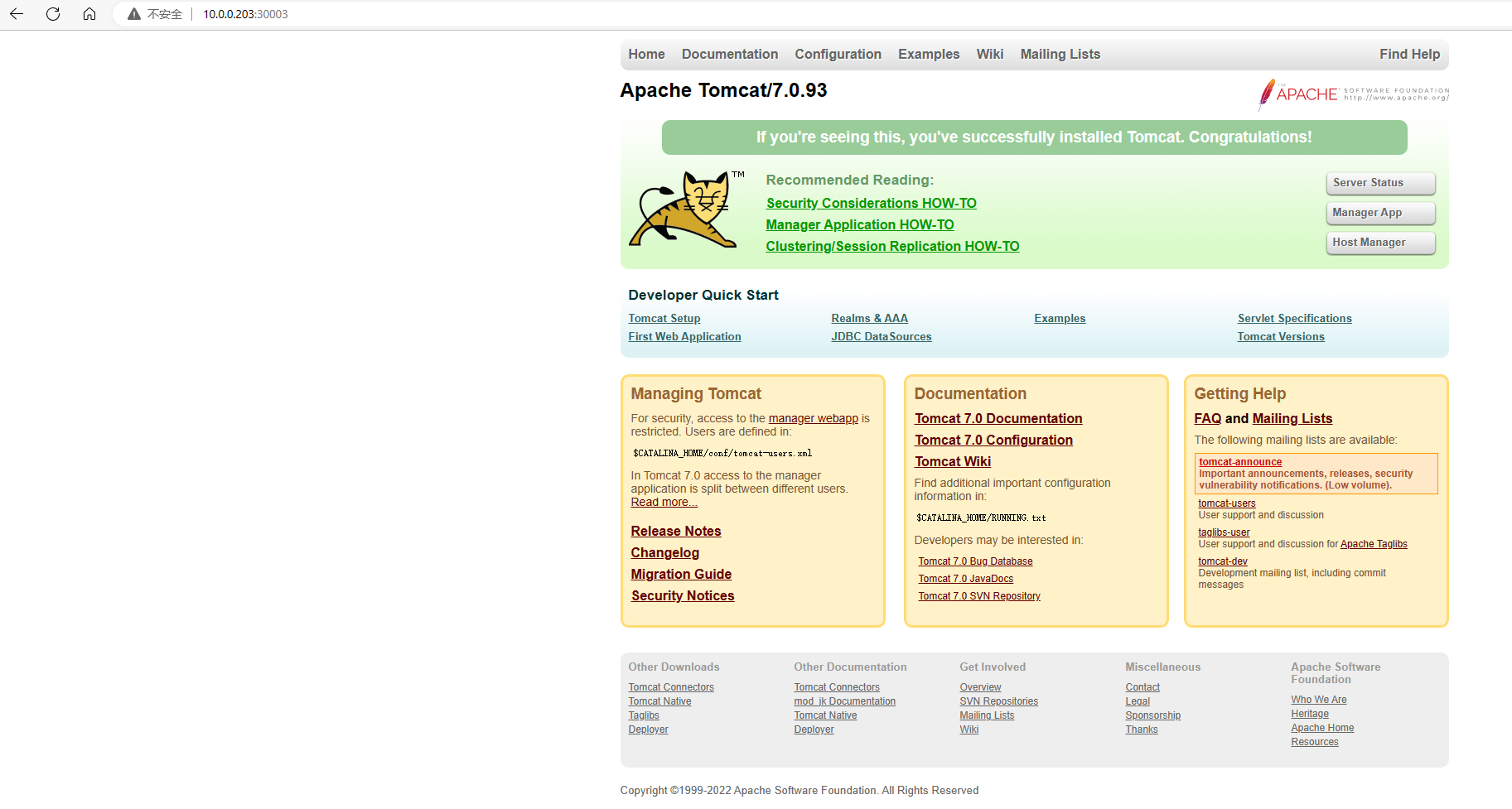Image resolution: width=1512 pixels, height=809 pixels.
Task: Open Tomcat 7.0 SVN Repository link
Action: tap(979, 596)
